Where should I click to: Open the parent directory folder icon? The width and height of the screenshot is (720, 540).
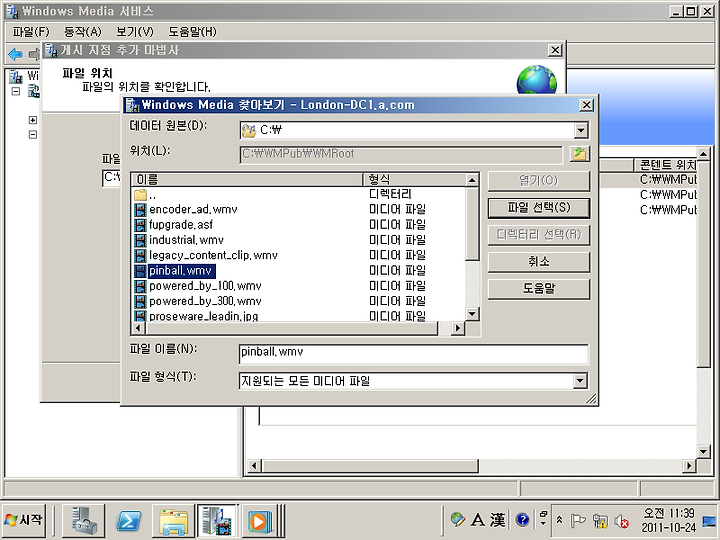click(x=140, y=195)
